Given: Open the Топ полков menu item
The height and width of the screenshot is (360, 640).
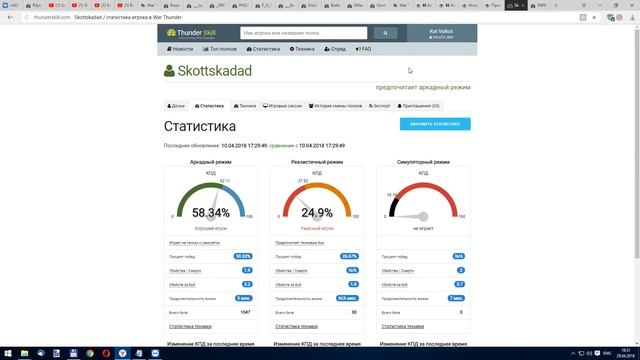Looking at the screenshot, I should coord(220,49).
